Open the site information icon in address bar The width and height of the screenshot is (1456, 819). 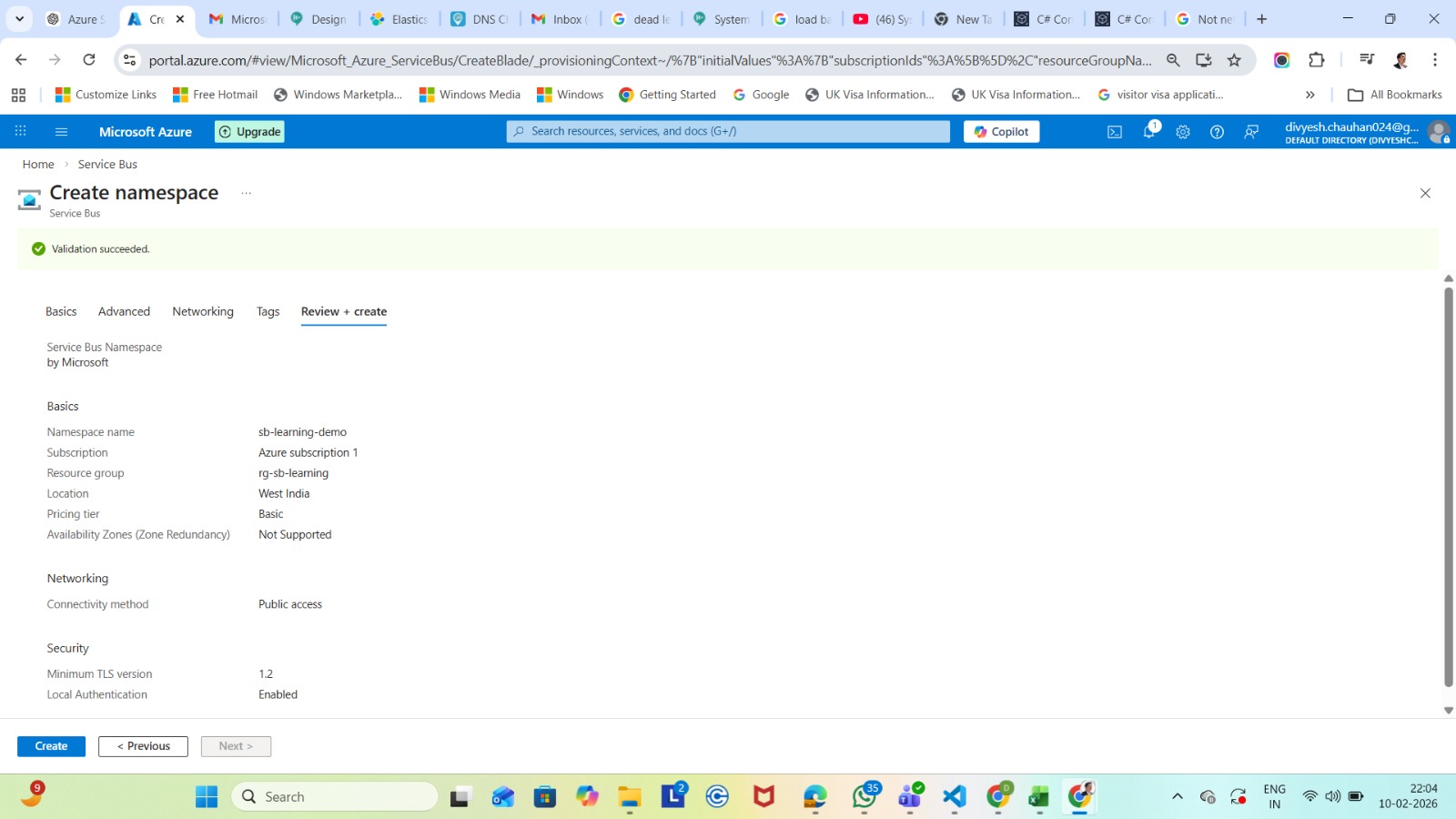click(x=130, y=60)
